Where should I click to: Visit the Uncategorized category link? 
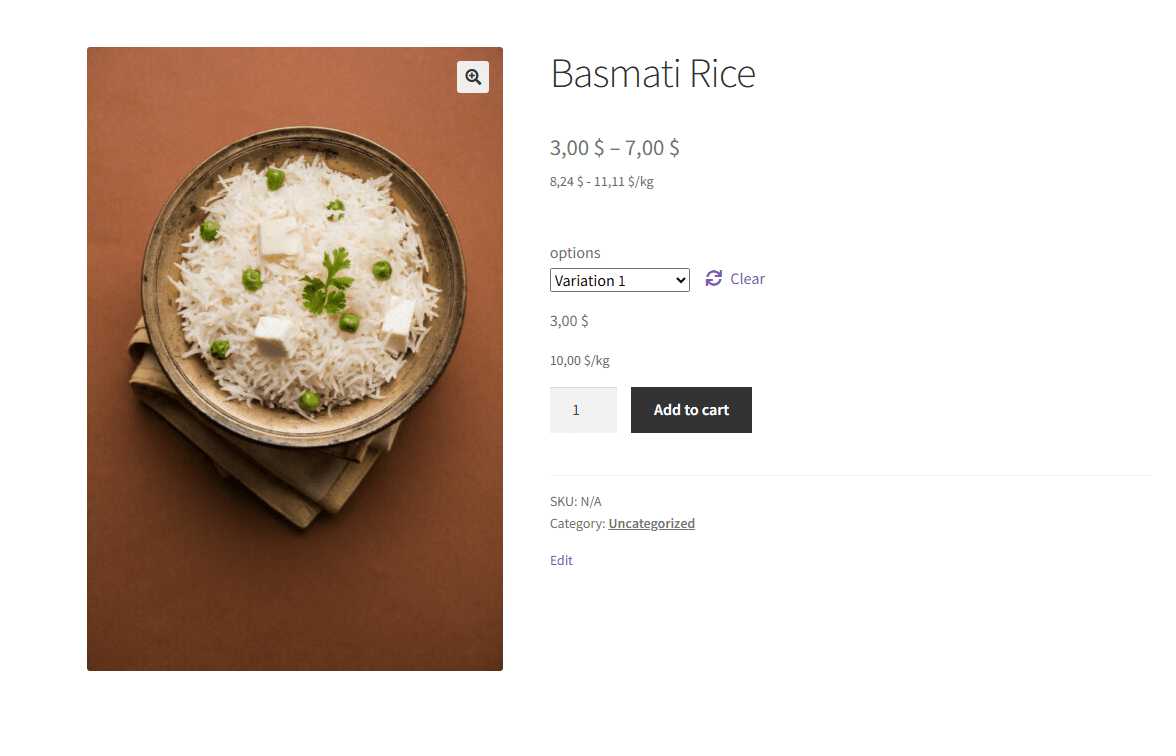(x=651, y=522)
